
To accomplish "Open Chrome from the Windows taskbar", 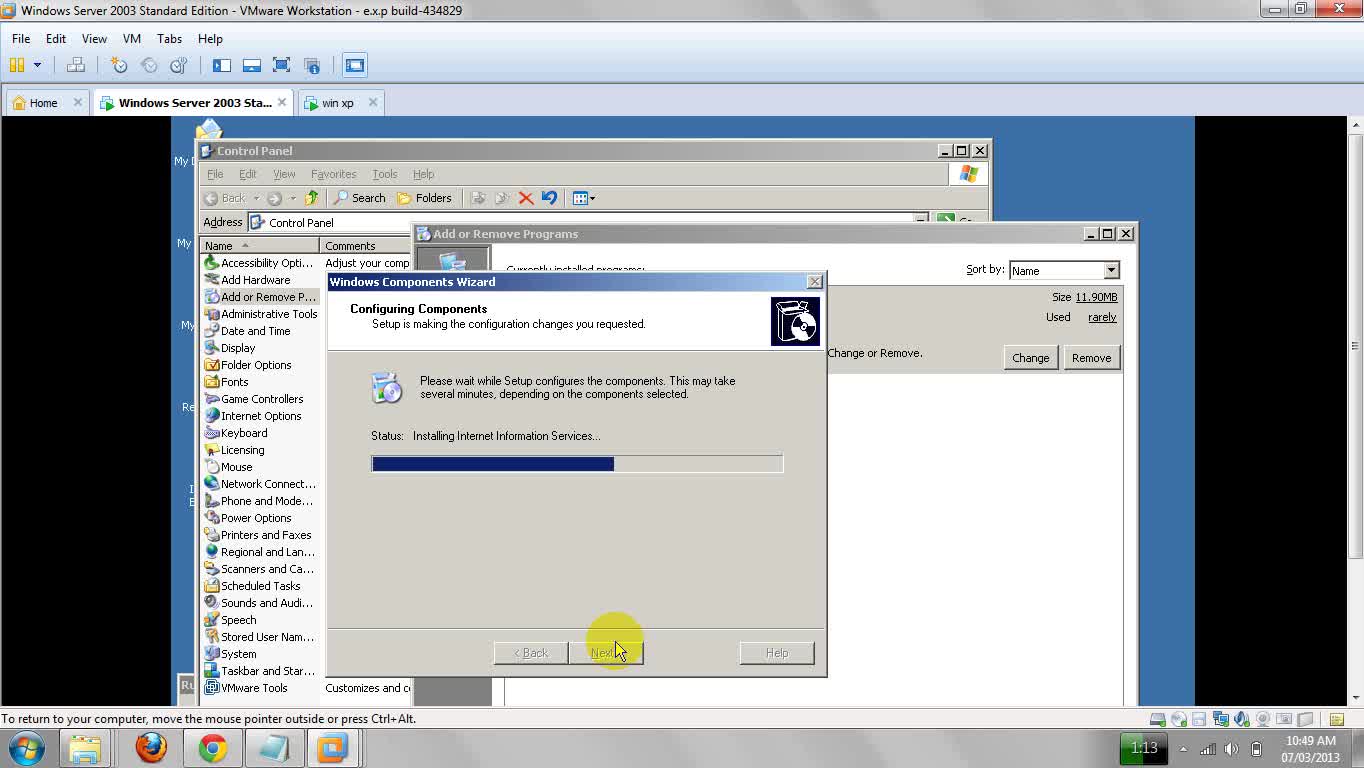I will (212, 747).
